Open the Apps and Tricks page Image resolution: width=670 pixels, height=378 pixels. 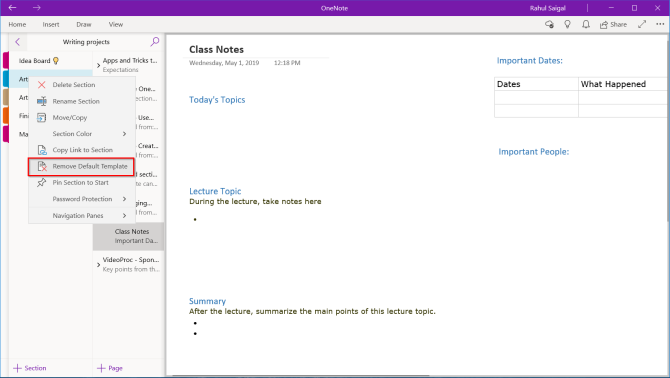click(130, 65)
